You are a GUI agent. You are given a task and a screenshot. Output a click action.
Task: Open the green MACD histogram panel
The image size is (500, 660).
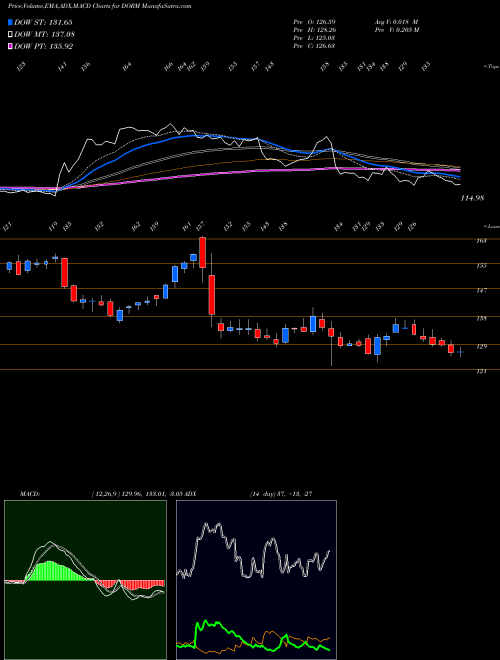pos(85,580)
